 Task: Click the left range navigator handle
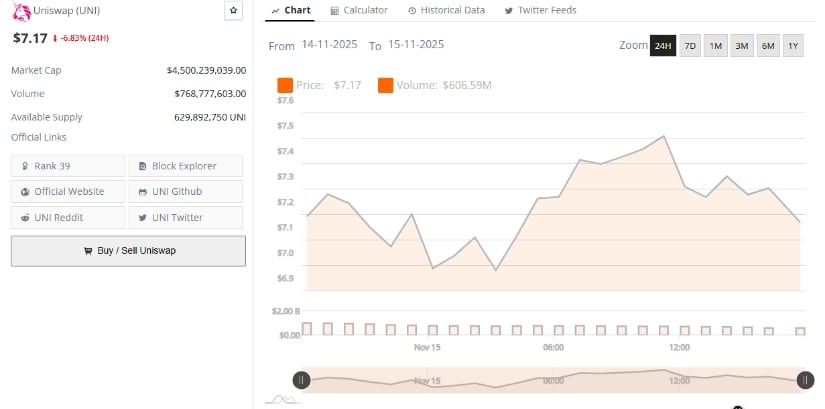coord(302,380)
